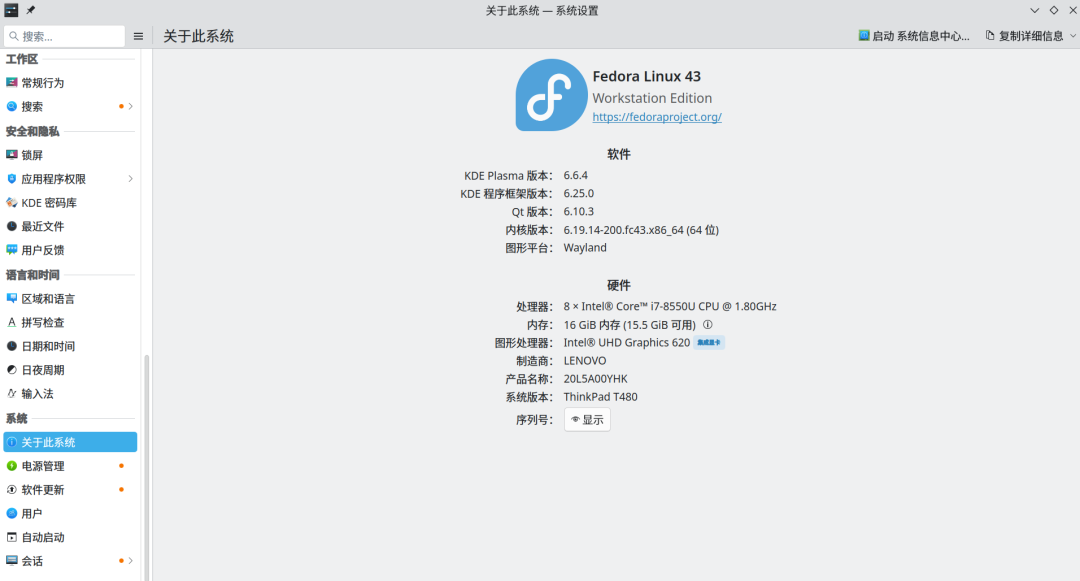Click the 6.25.0 frameworks version value
Viewport: 1080px width, 581px height.
pos(579,193)
